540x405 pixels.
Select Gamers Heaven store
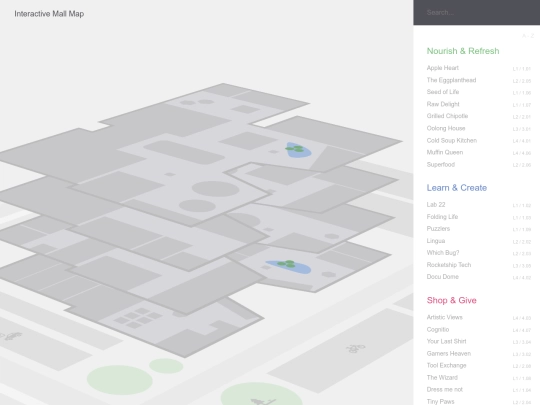(x=479, y=353)
